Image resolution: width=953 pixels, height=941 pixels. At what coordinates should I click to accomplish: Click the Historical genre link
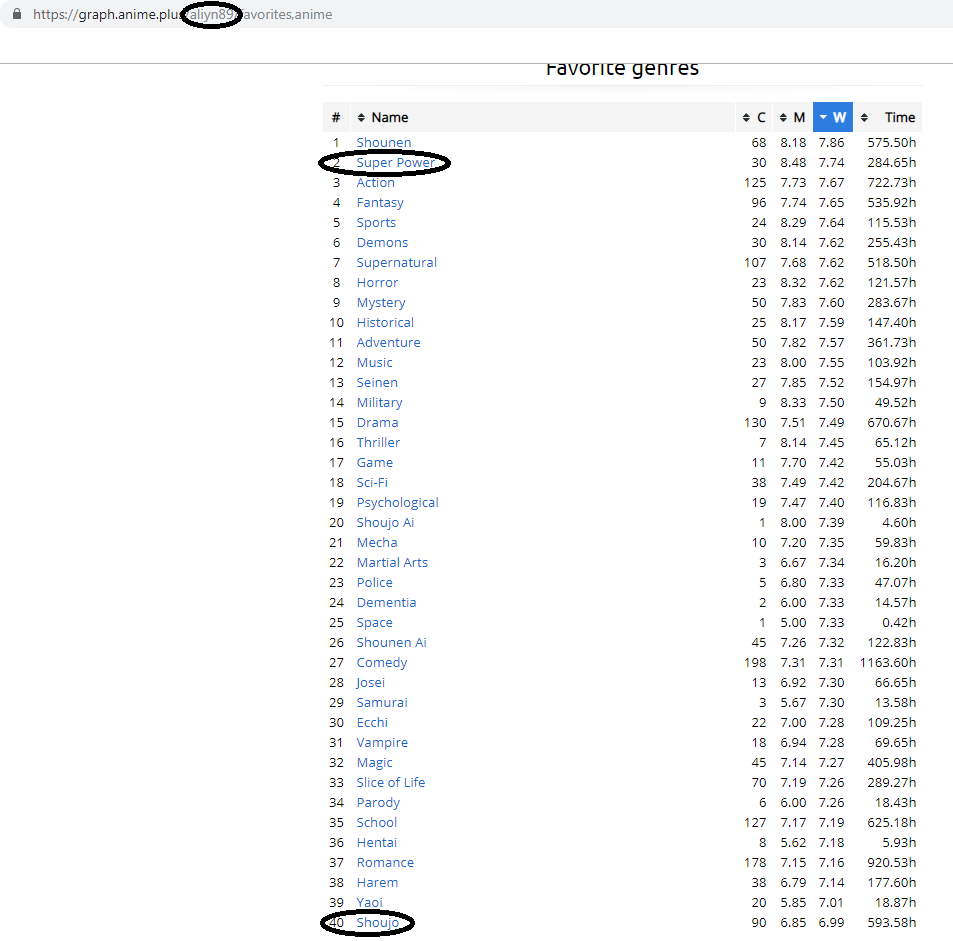pos(385,323)
